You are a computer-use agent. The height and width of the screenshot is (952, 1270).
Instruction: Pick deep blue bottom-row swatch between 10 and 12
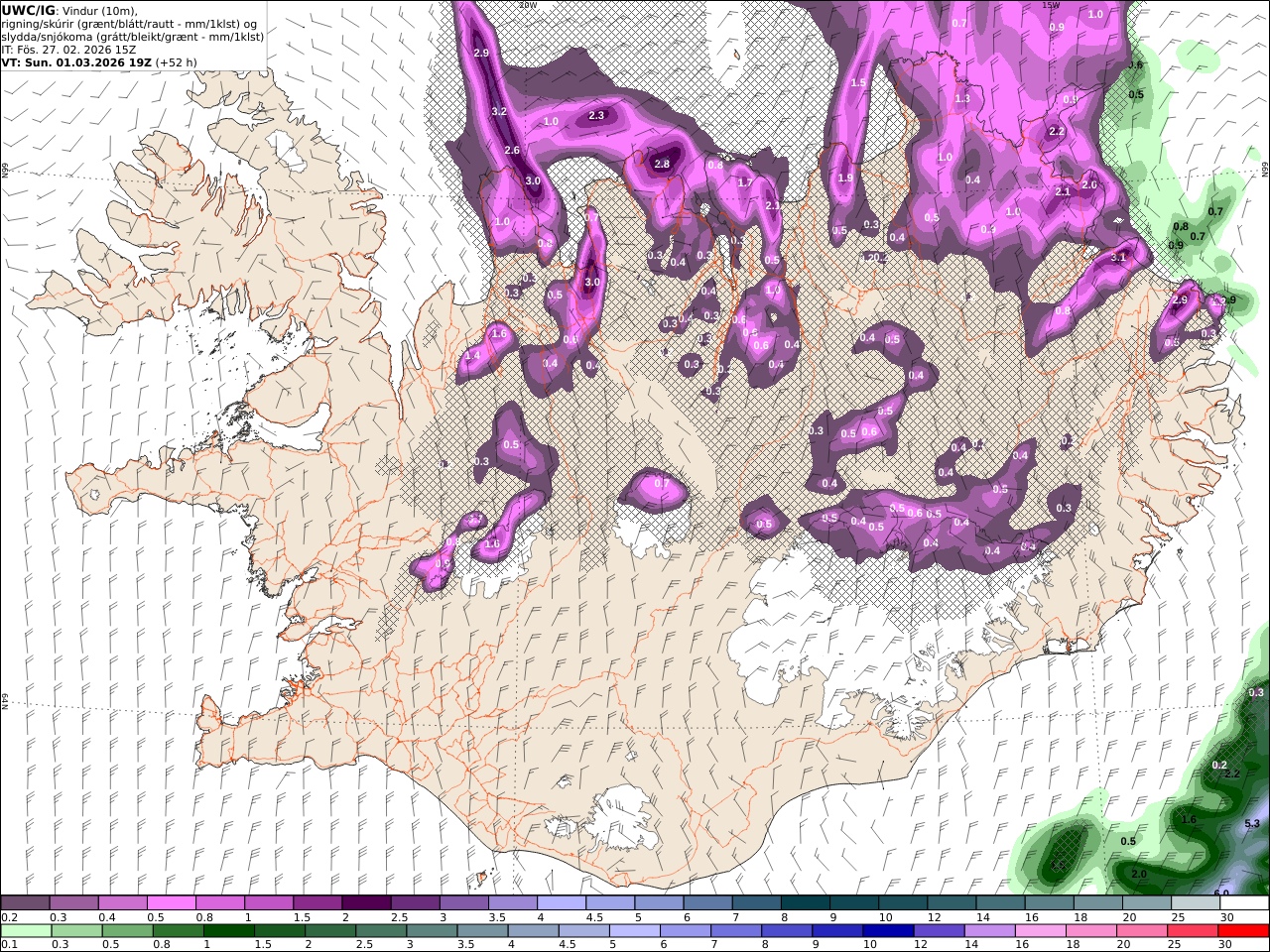(x=887, y=931)
